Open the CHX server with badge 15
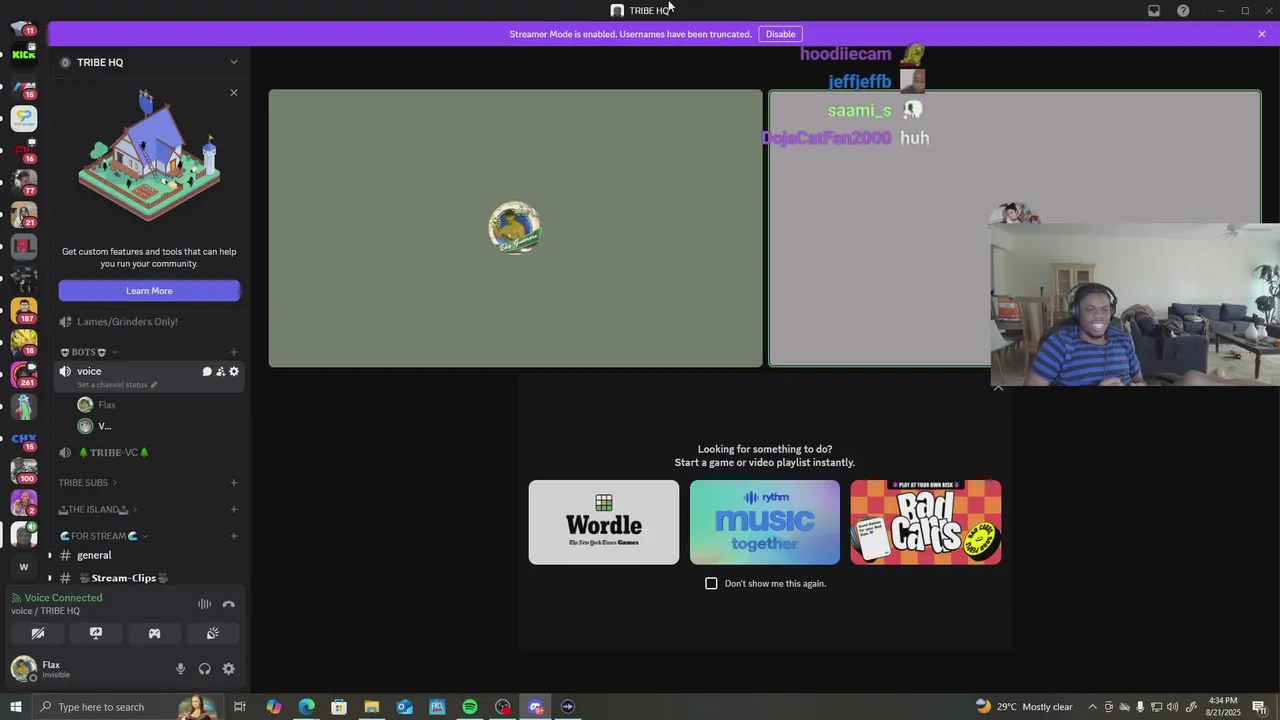Image resolution: width=1280 pixels, height=720 pixels. [24, 439]
